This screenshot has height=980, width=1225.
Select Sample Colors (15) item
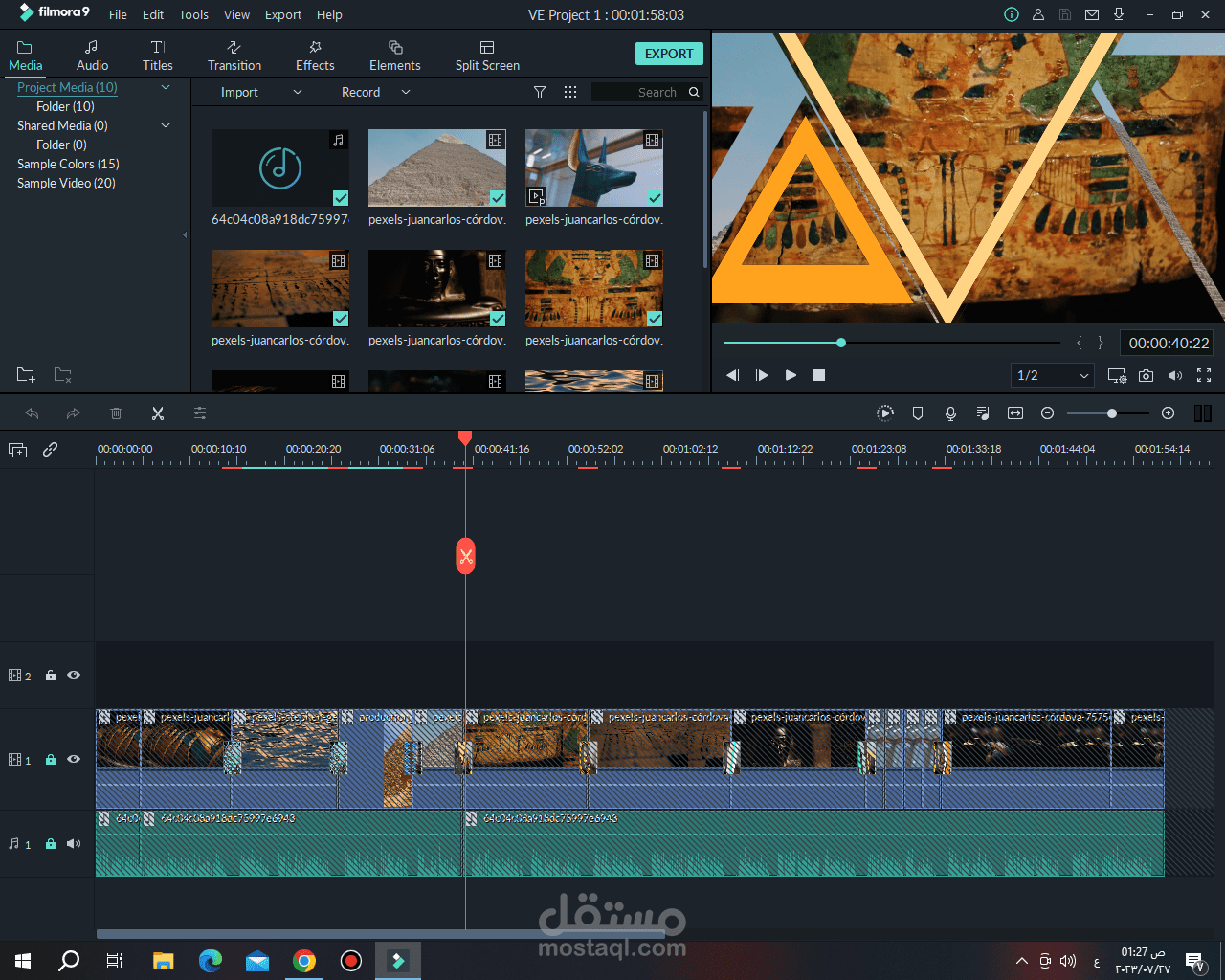point(68,164)
